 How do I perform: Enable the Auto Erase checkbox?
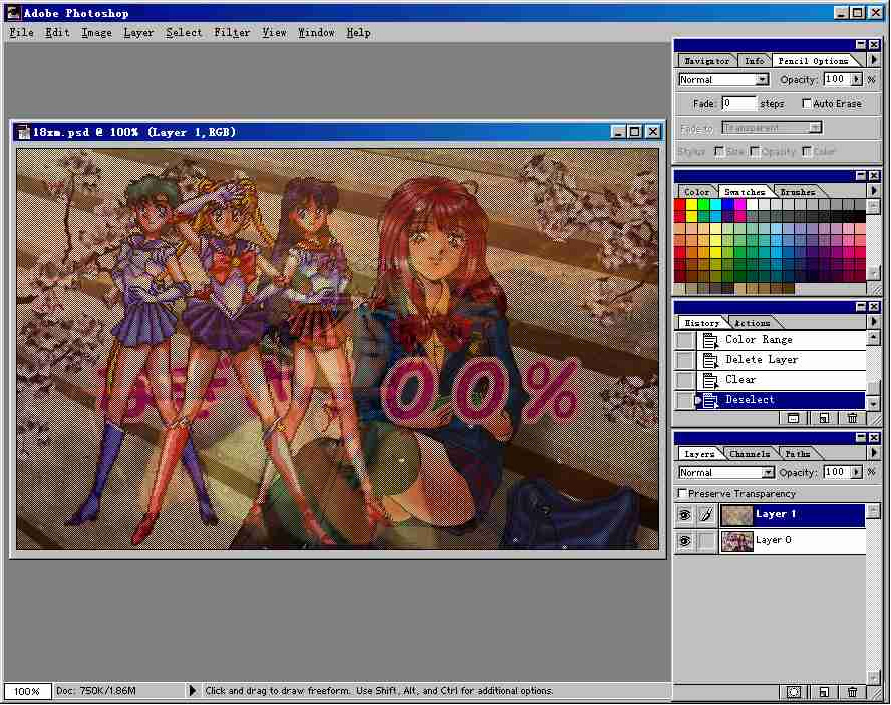[806, 103]
